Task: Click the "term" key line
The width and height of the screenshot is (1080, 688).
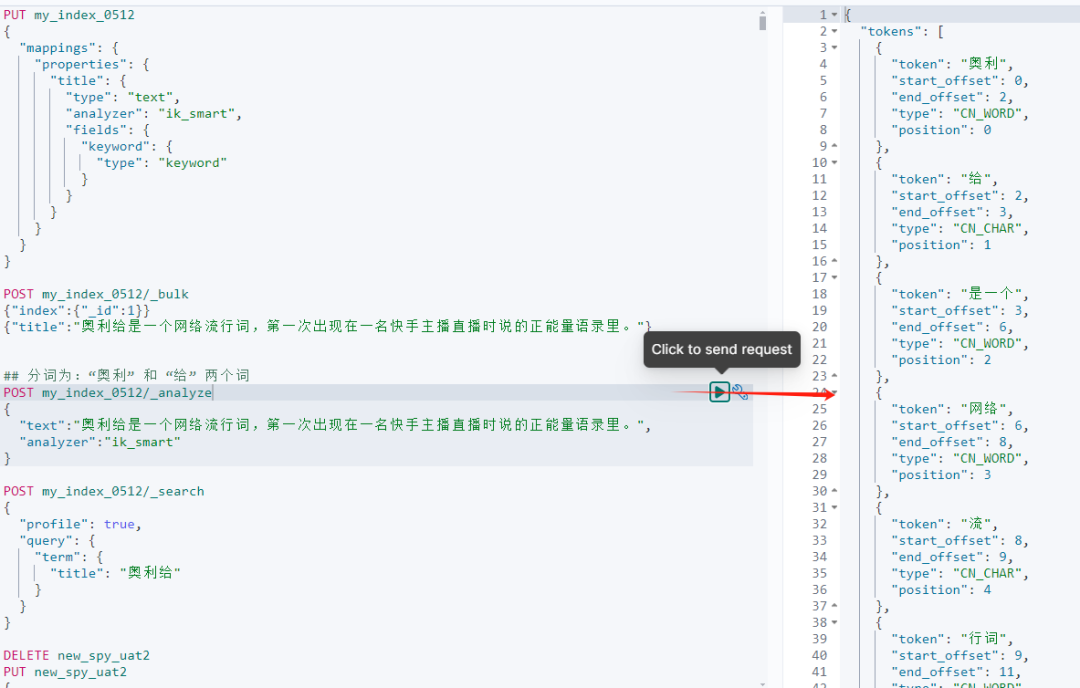Action: coord(69,557)
